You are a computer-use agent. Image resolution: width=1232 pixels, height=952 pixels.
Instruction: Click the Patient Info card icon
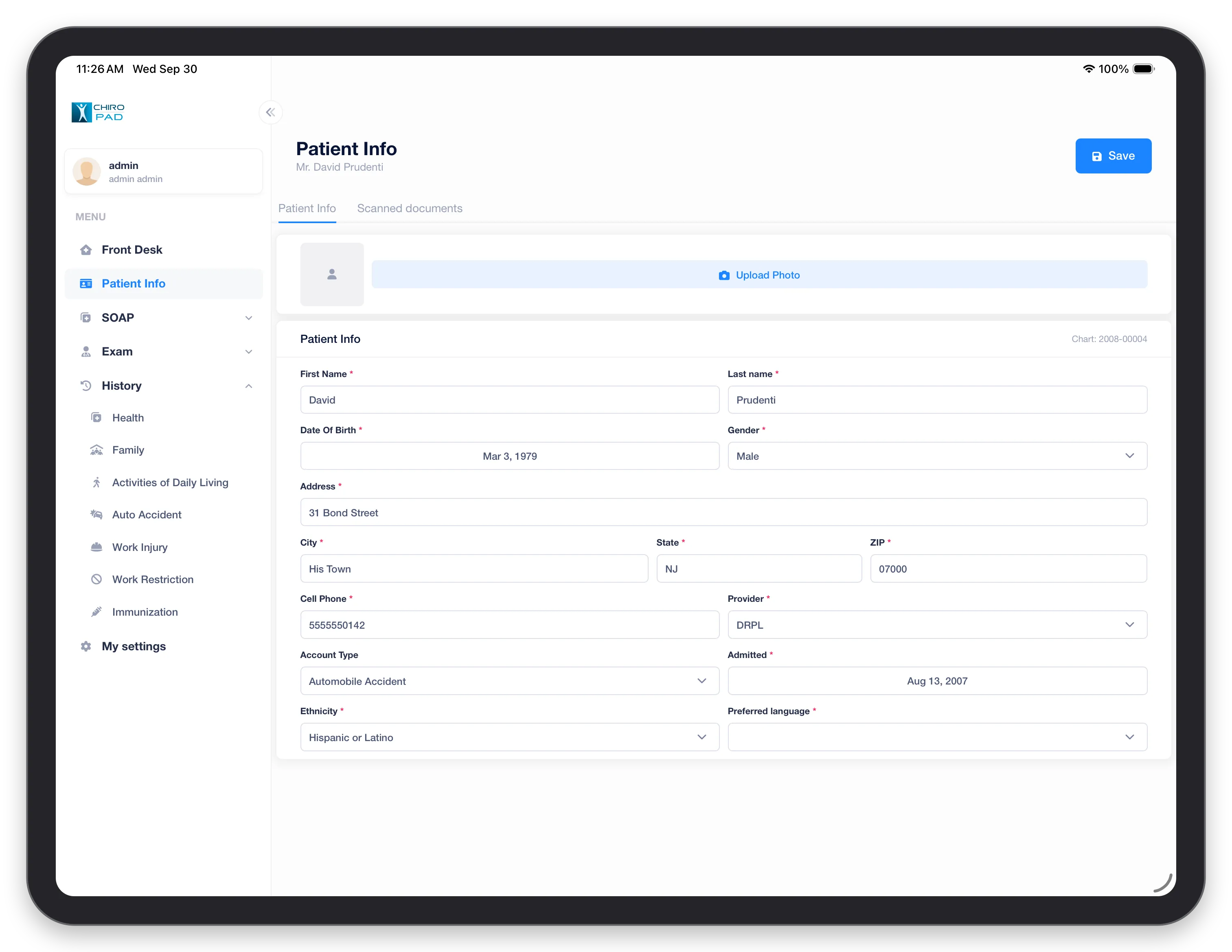(86, 284)
